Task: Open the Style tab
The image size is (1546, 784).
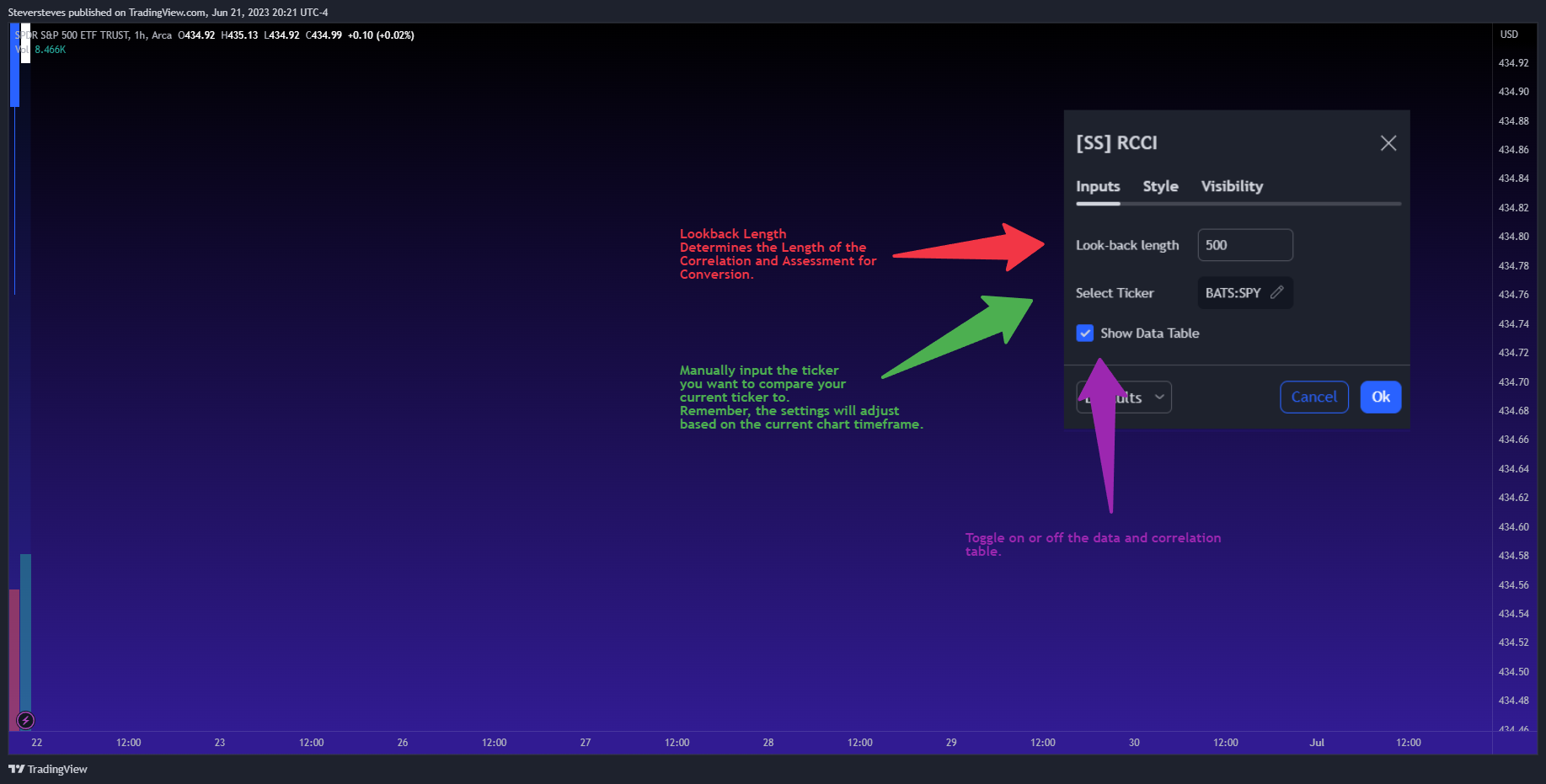Action: (1160, 186)
